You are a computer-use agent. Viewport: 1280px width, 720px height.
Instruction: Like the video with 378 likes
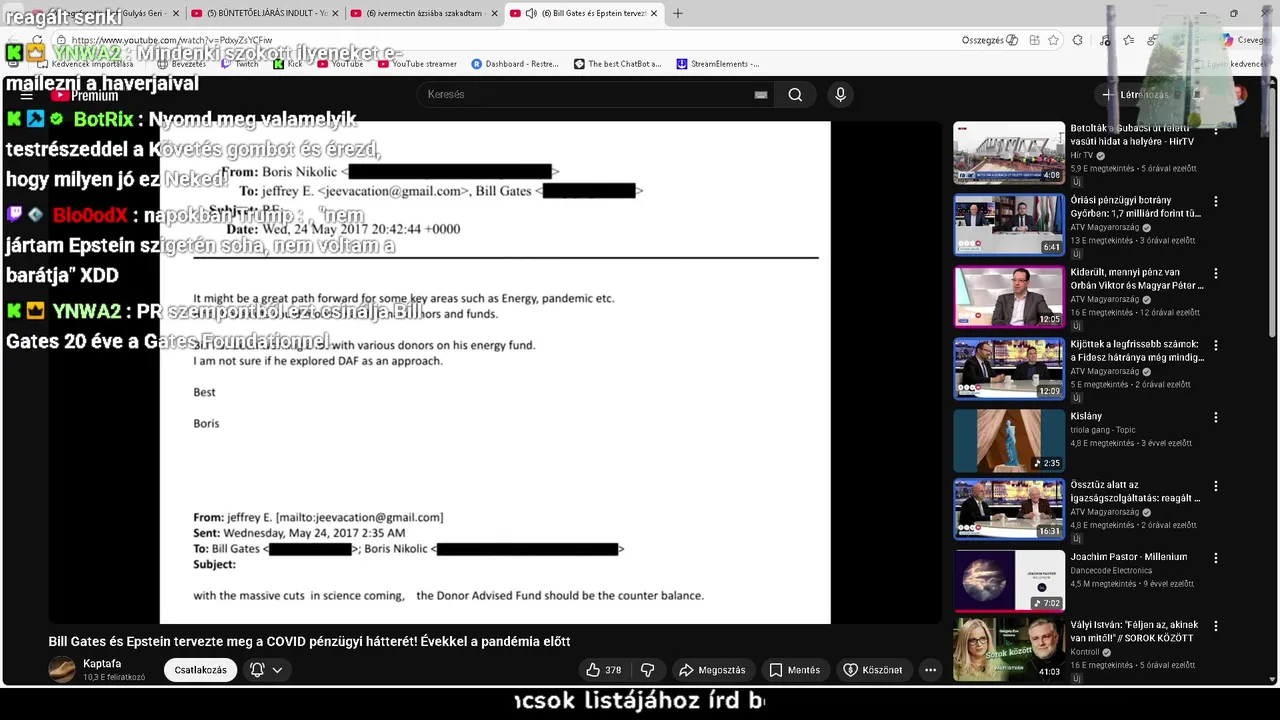[x=603, y=670]
